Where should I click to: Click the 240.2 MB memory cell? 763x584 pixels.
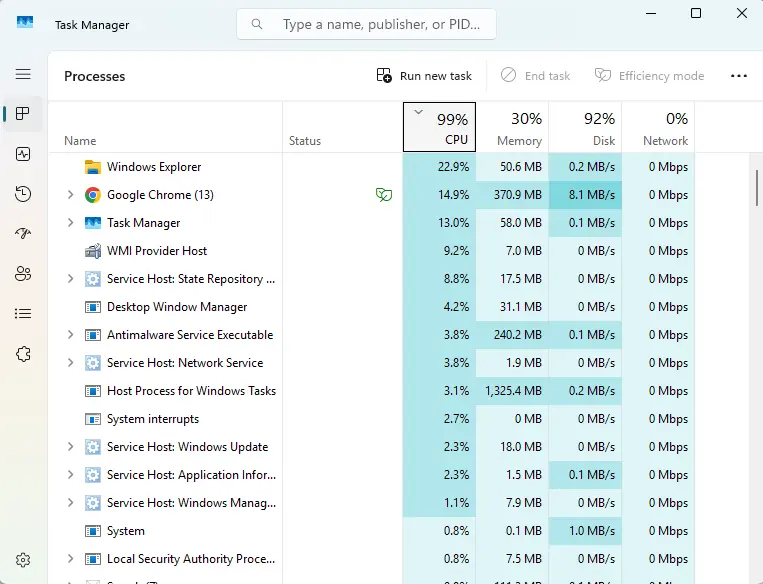[x=512, y=335]
